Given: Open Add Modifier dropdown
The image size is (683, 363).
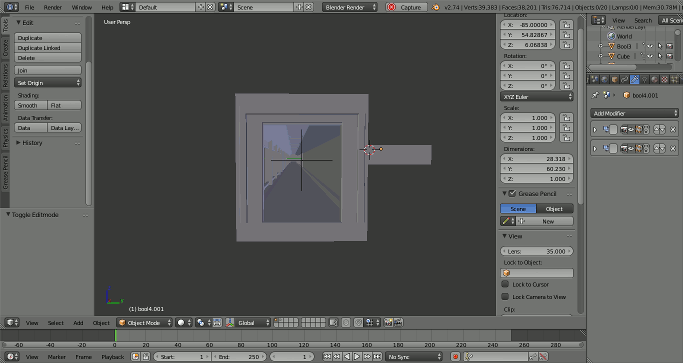Looking at the screenshot, I should click(x=634, y=113).
